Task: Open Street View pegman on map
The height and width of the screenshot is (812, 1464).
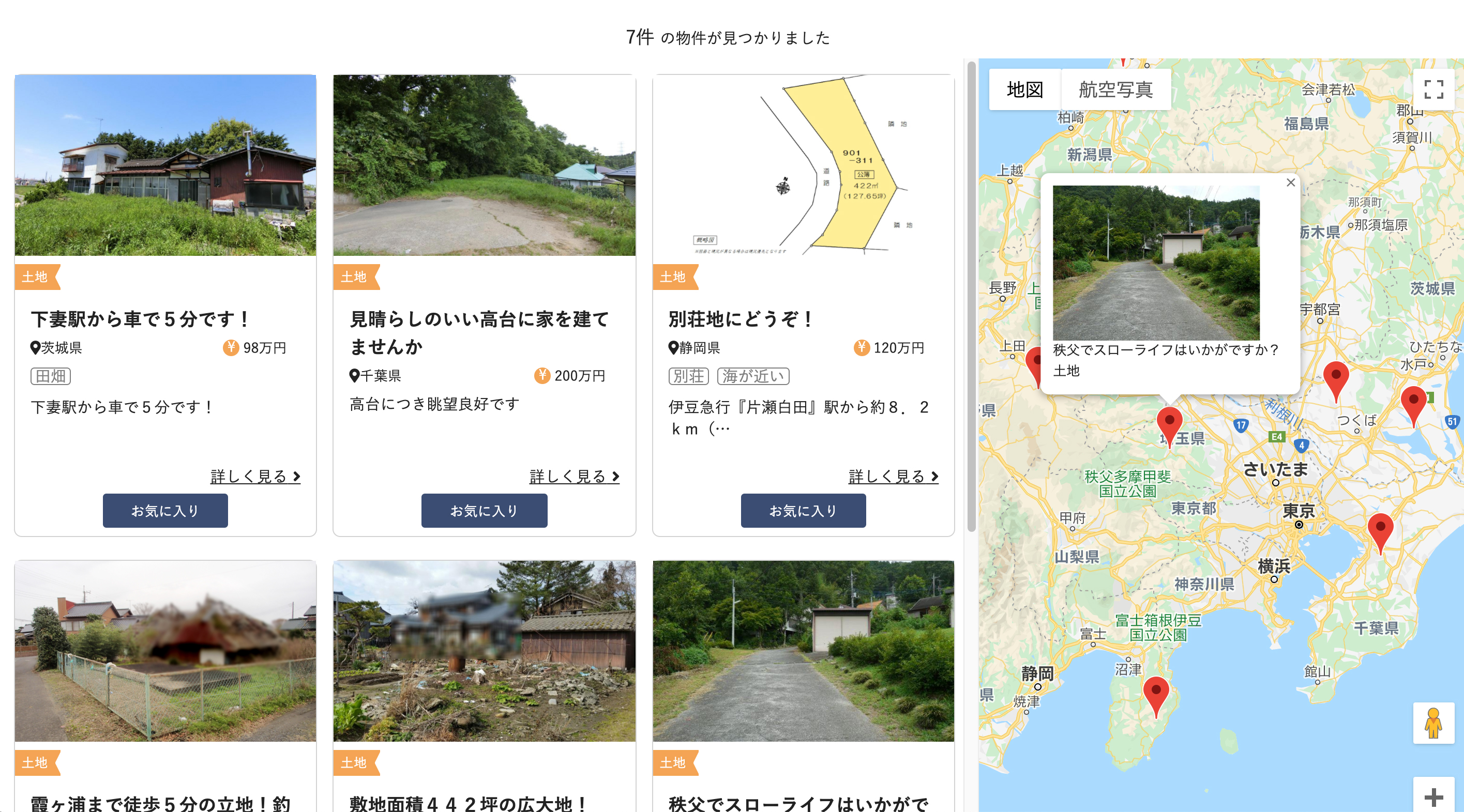Action: click(x=1433, y=723)
